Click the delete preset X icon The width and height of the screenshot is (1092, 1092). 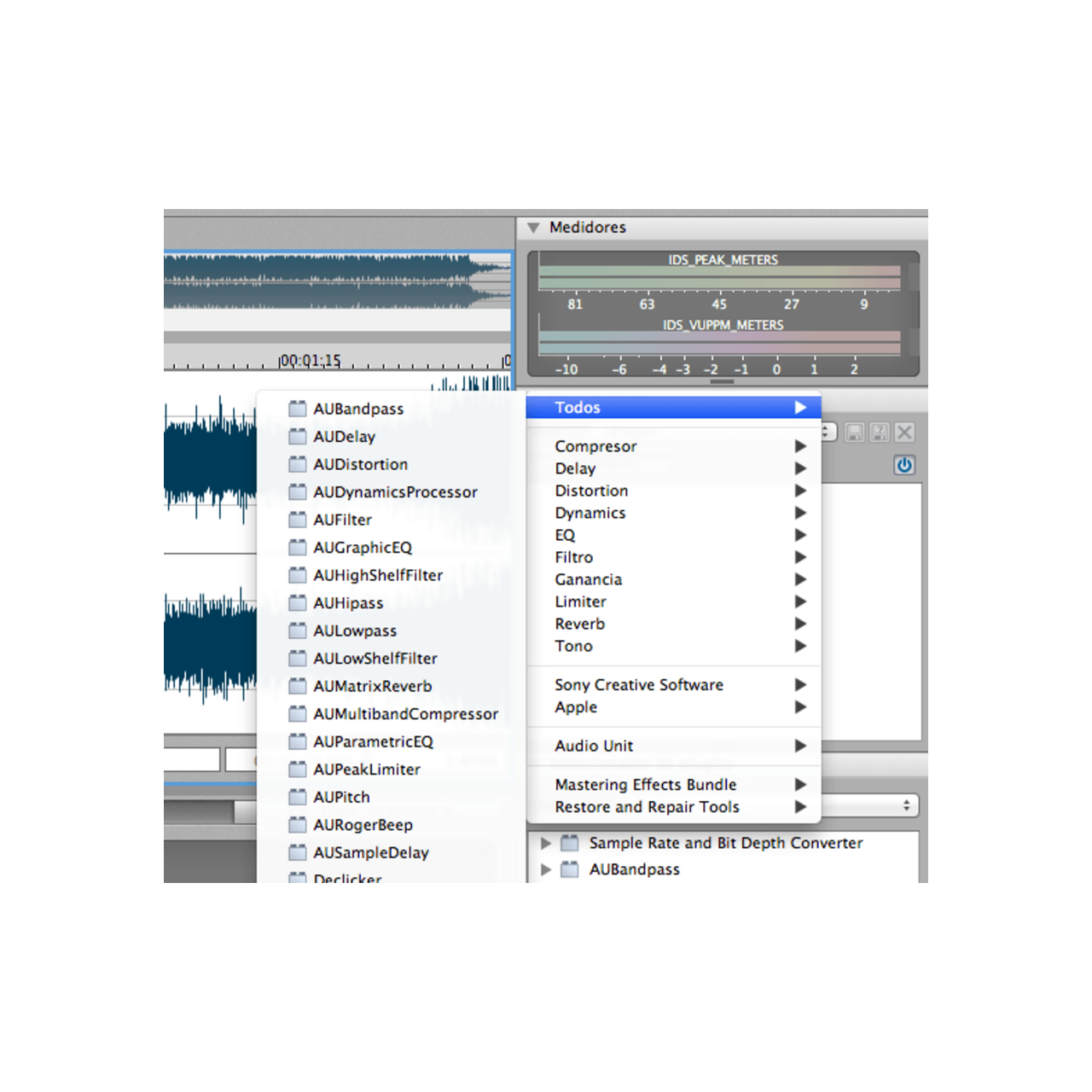(904, 433)
